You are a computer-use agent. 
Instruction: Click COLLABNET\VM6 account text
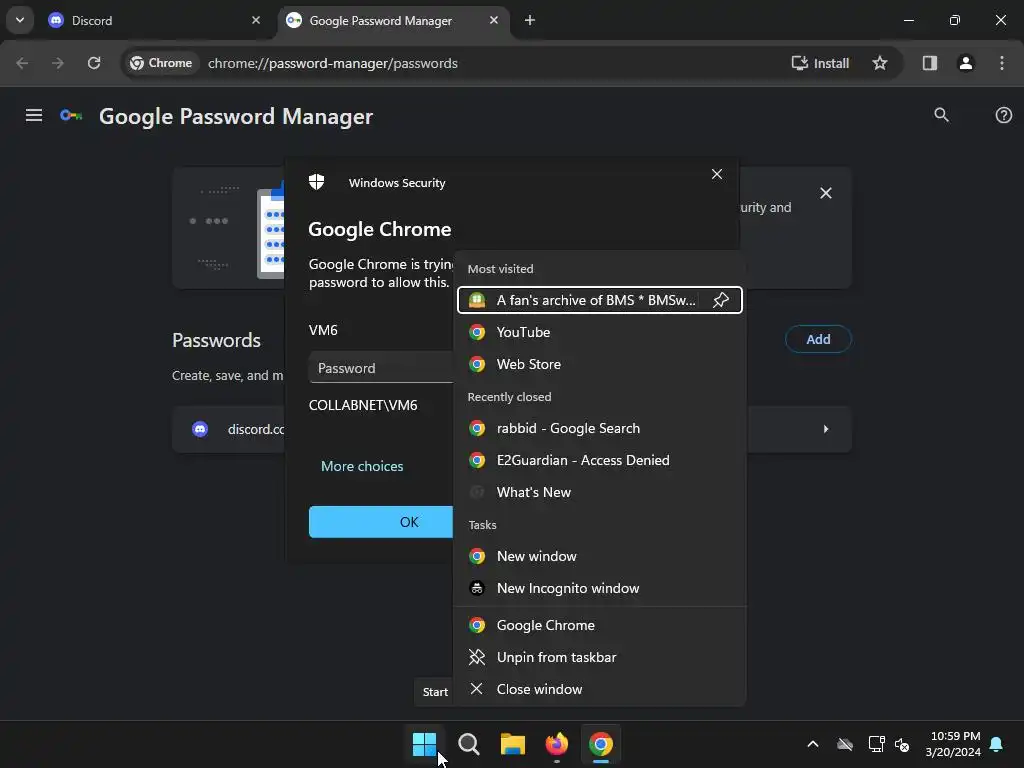[x=363, y=406]
